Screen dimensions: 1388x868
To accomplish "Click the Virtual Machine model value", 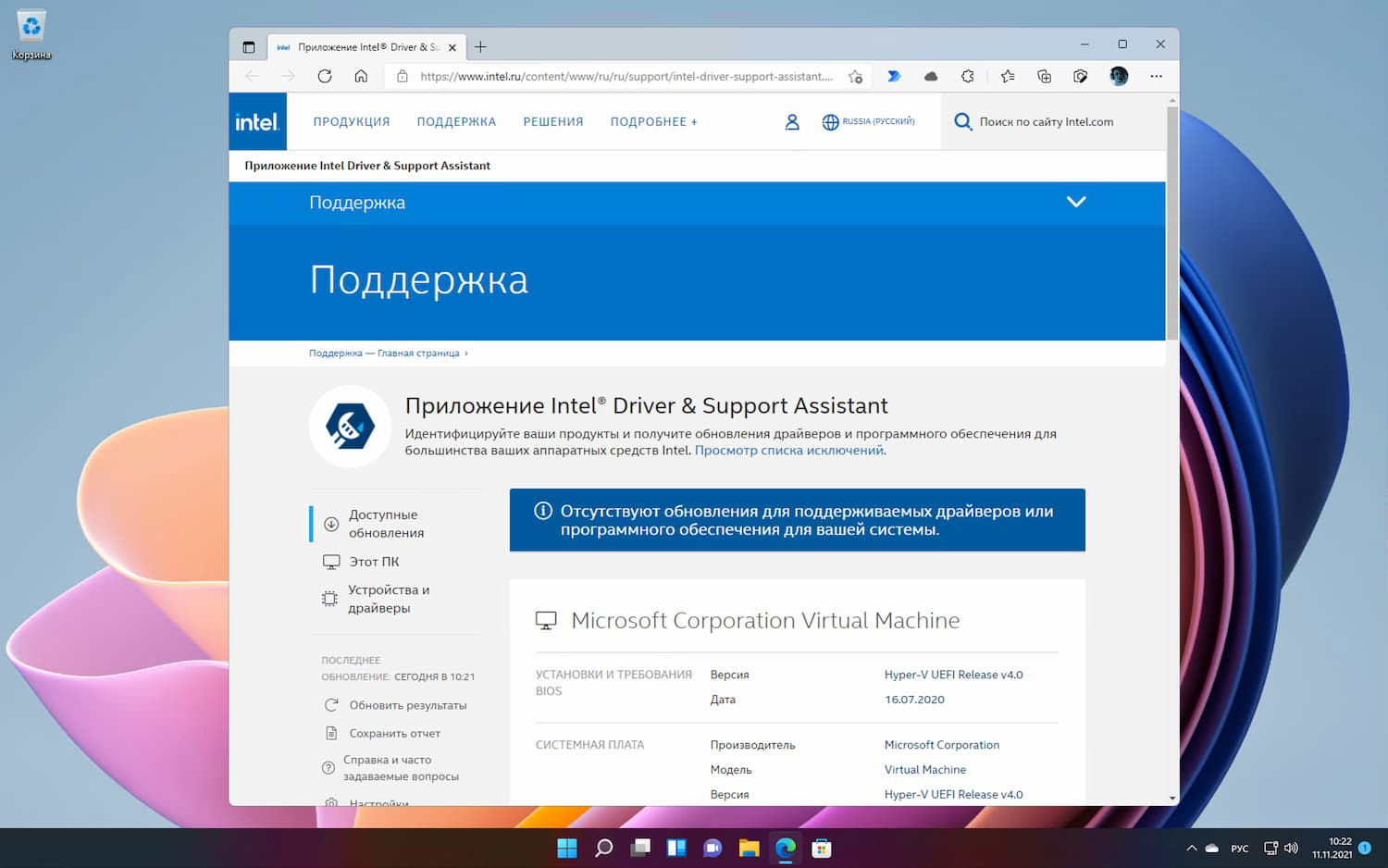I will (x=925, y=770).
